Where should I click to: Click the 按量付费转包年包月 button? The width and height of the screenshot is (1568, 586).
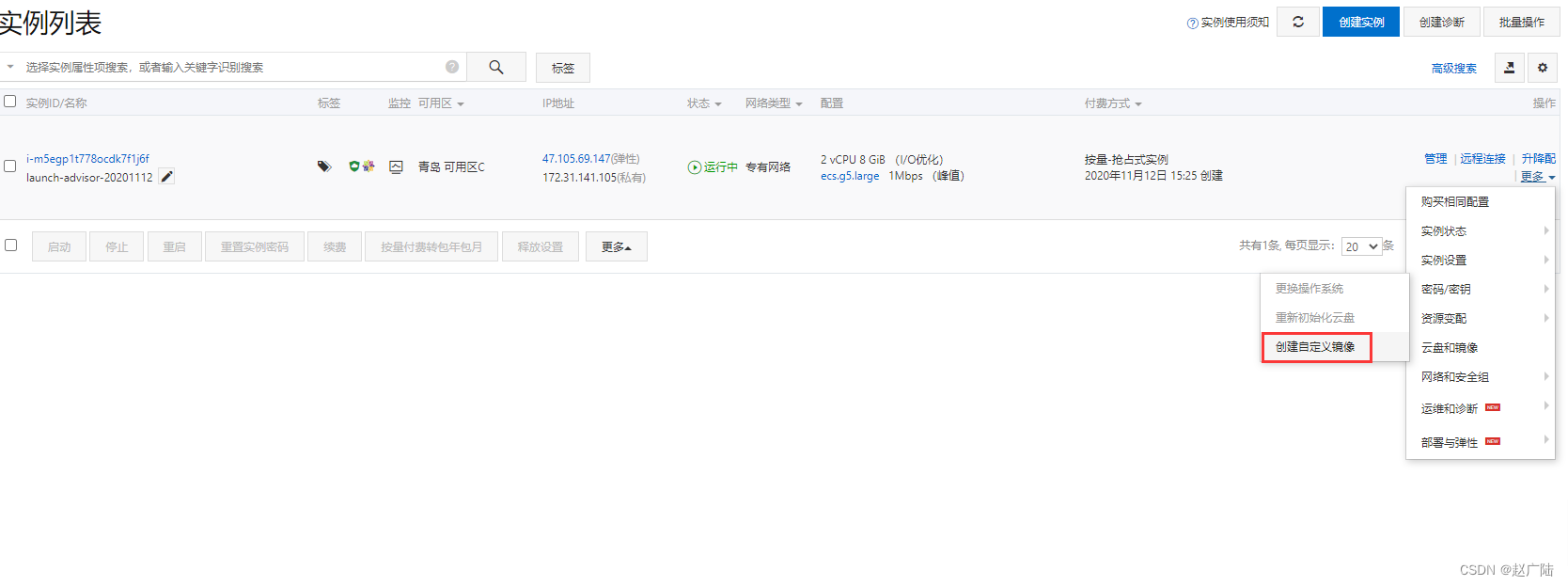click(431, 246)
